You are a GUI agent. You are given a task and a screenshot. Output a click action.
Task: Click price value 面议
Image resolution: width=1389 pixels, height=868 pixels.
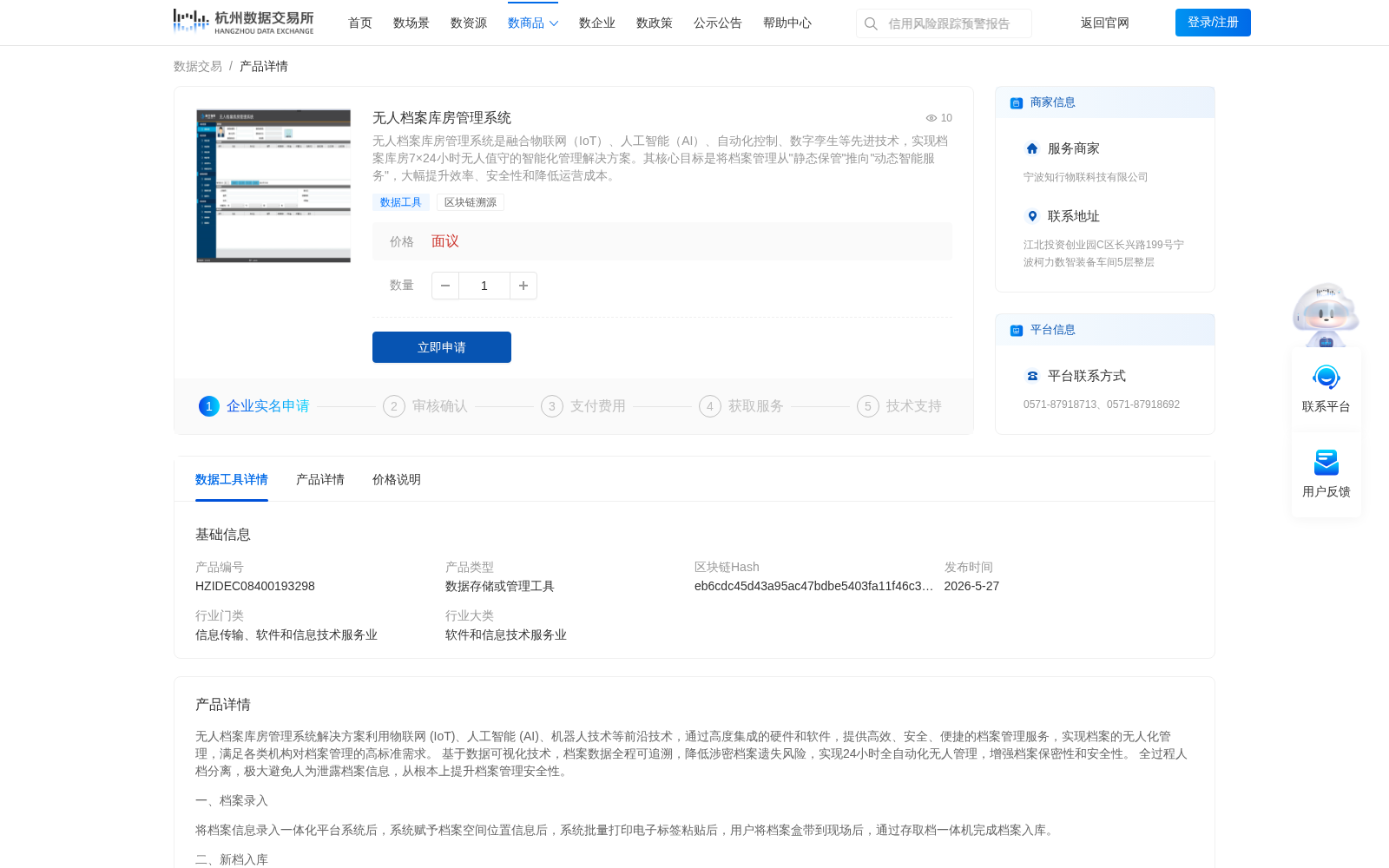[x=445, y=241]
